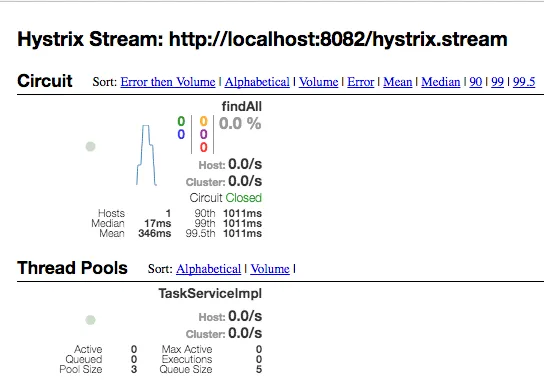Click the TaskServiceImpl pool health circle
The height and width of the screenshot is (391, 544).
pos(91,320)
